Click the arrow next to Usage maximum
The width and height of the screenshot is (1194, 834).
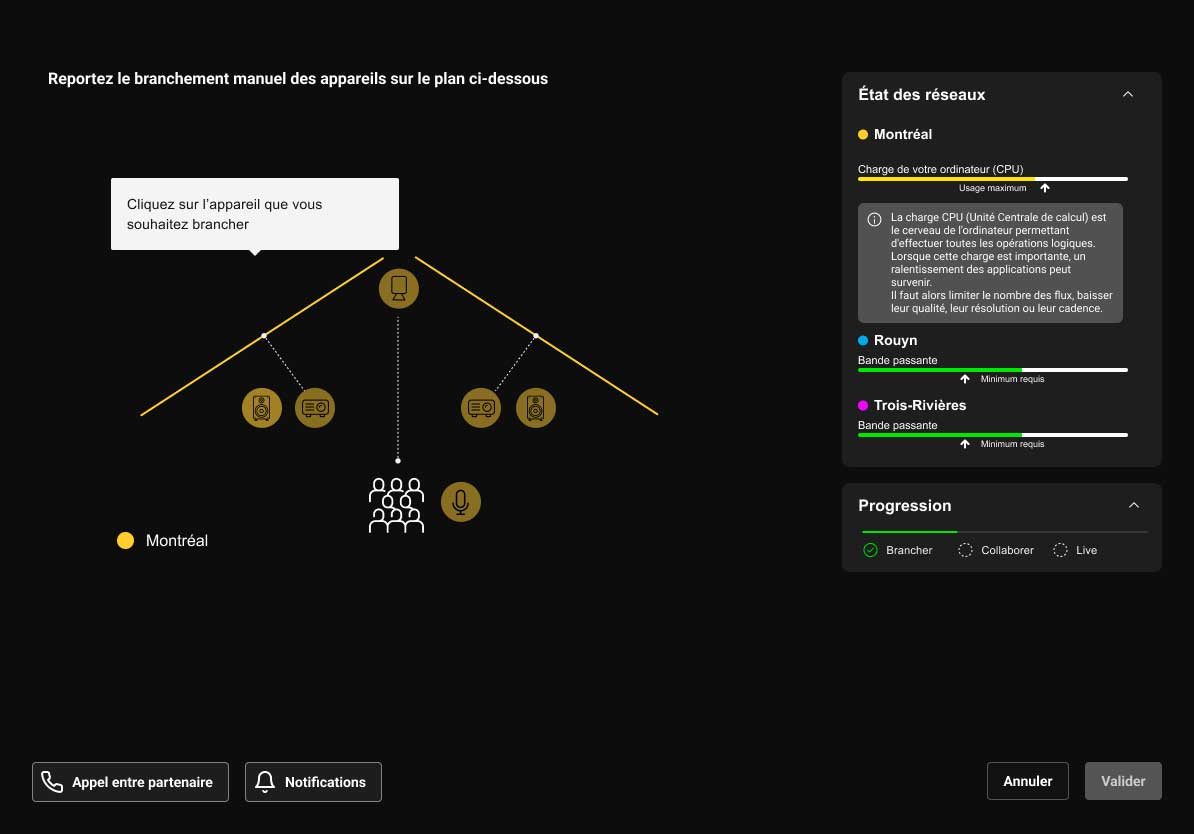pyautogui.click(x=1045, y=188)
